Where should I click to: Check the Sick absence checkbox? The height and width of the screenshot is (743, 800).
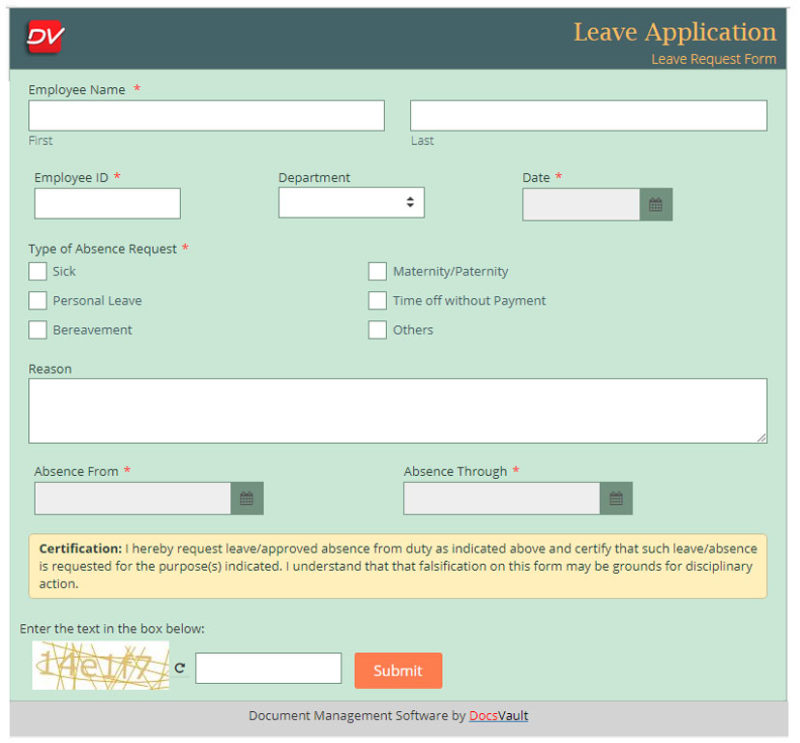click(x=37, y=271)
